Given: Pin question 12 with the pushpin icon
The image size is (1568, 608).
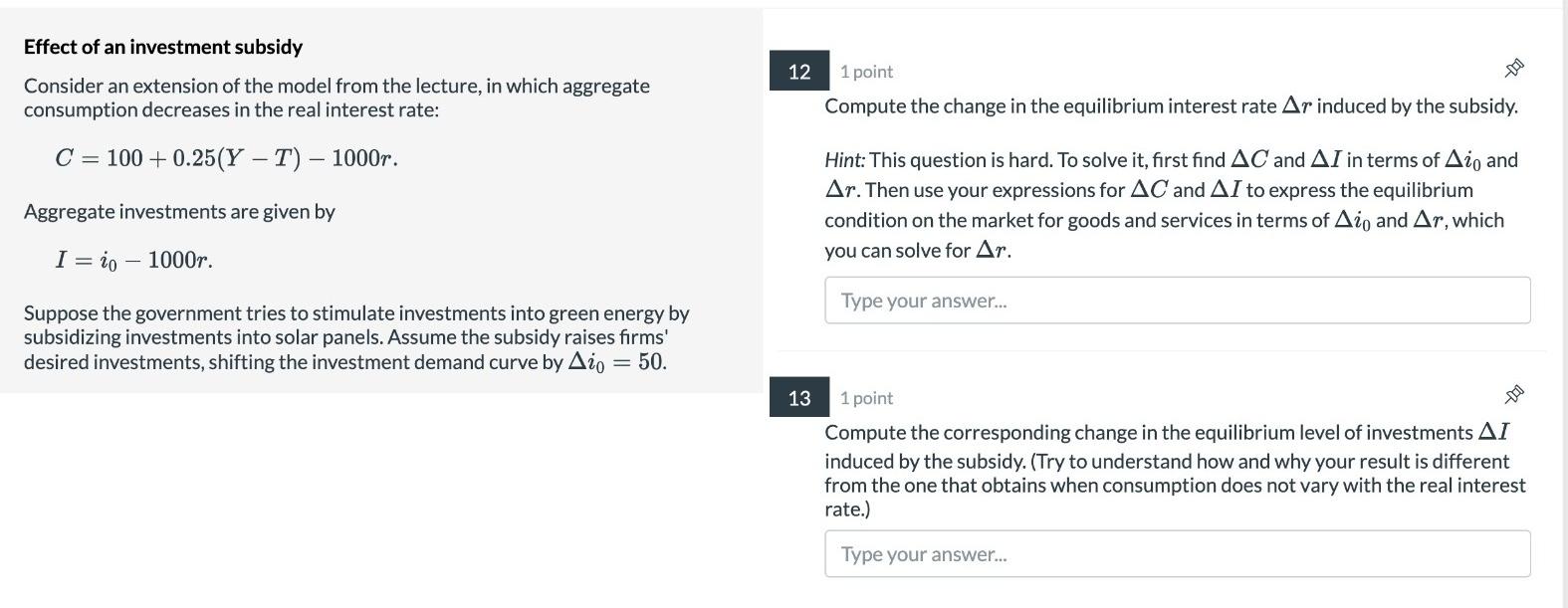Looking at the screenshot, I should coord(1513,69).
